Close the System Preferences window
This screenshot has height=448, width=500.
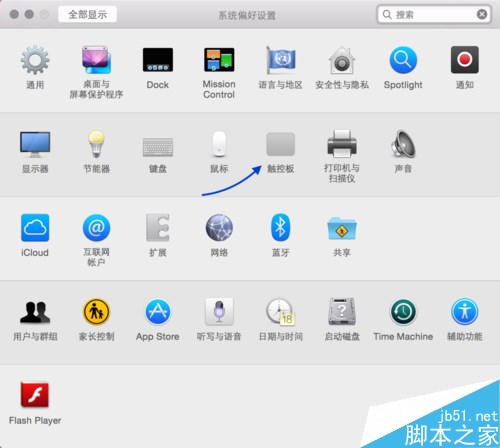click(x=14, y=14)
